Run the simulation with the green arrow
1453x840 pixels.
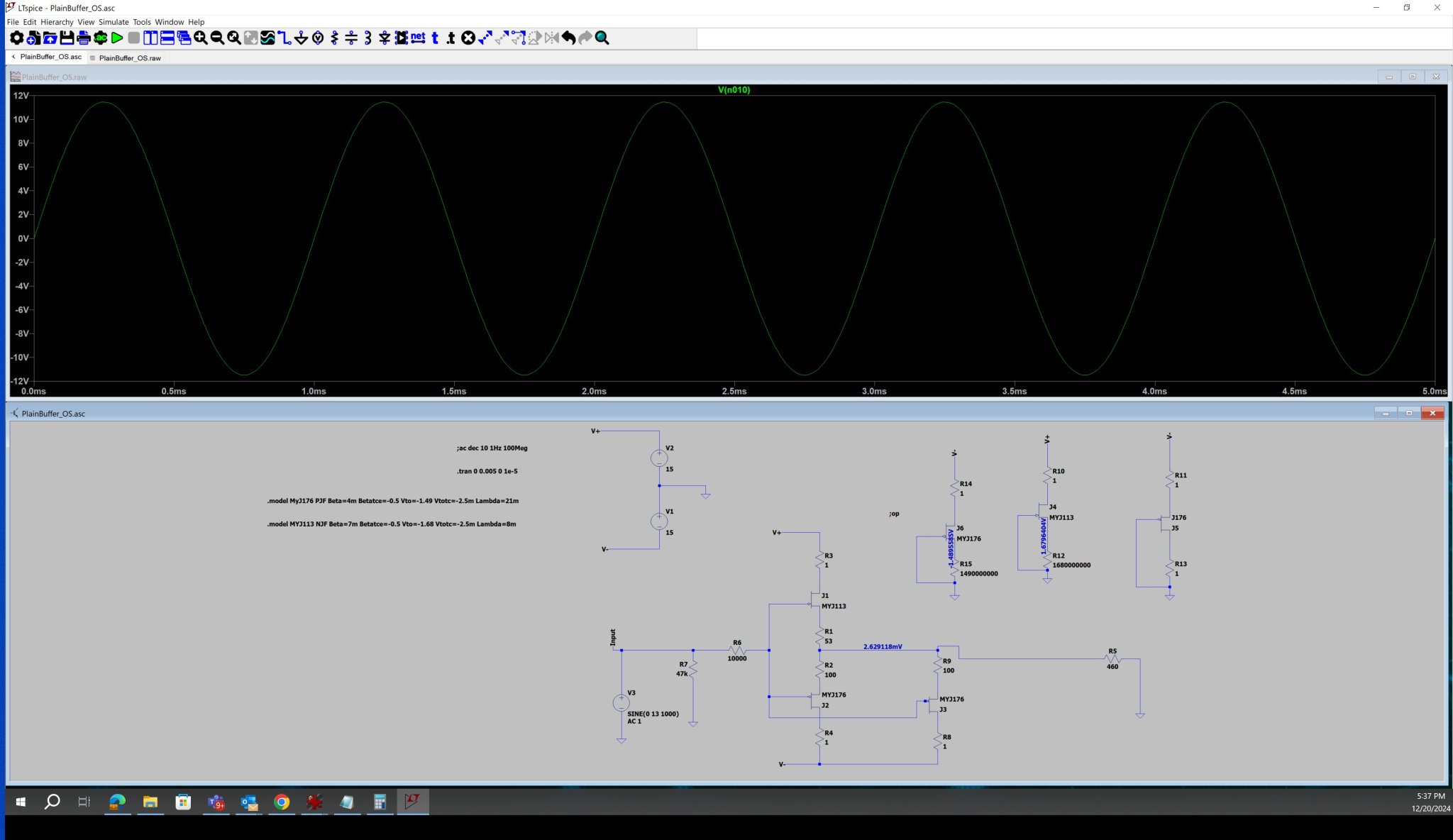pos(117,38)
